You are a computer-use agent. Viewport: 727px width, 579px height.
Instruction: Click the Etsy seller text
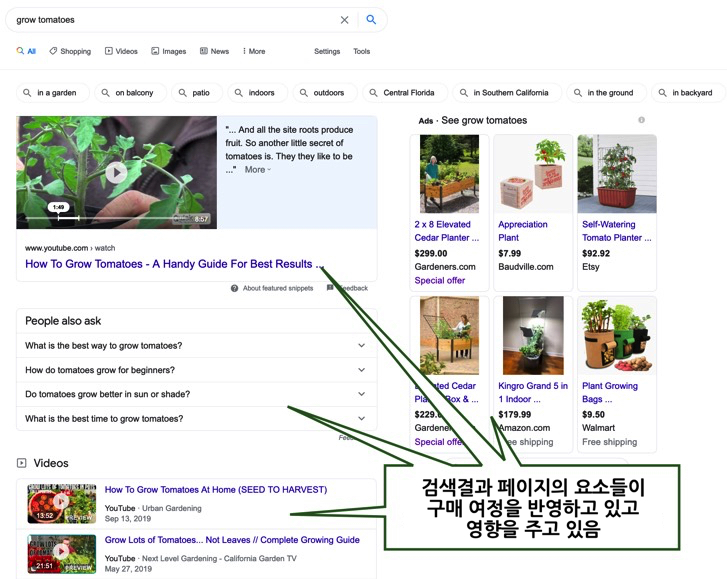tap(591, 267)
